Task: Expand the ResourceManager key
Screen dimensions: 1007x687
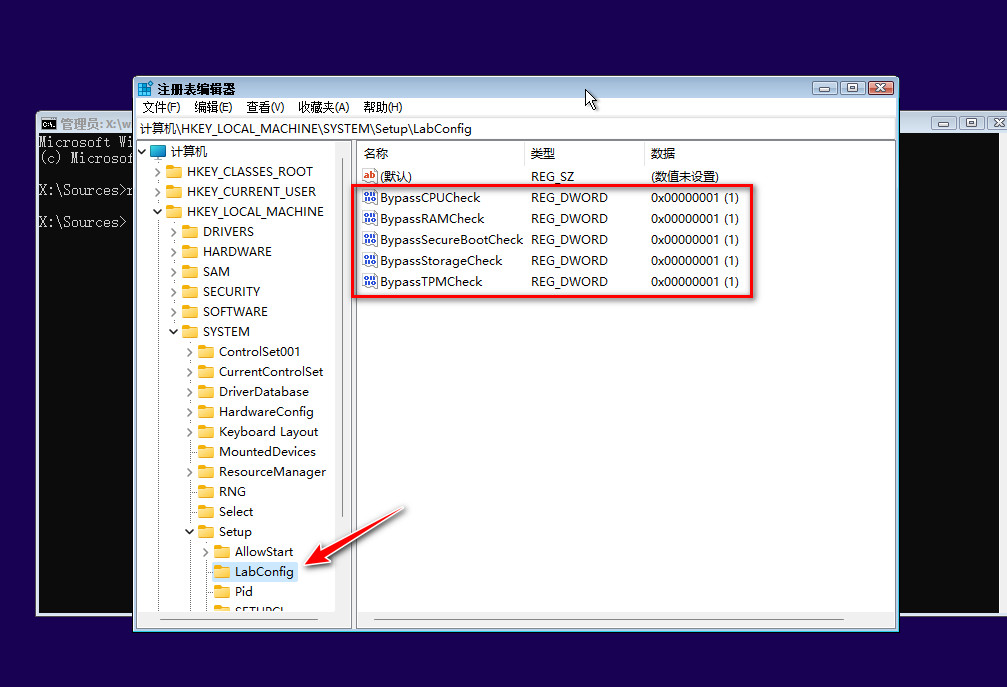Action: pos(189,472)
